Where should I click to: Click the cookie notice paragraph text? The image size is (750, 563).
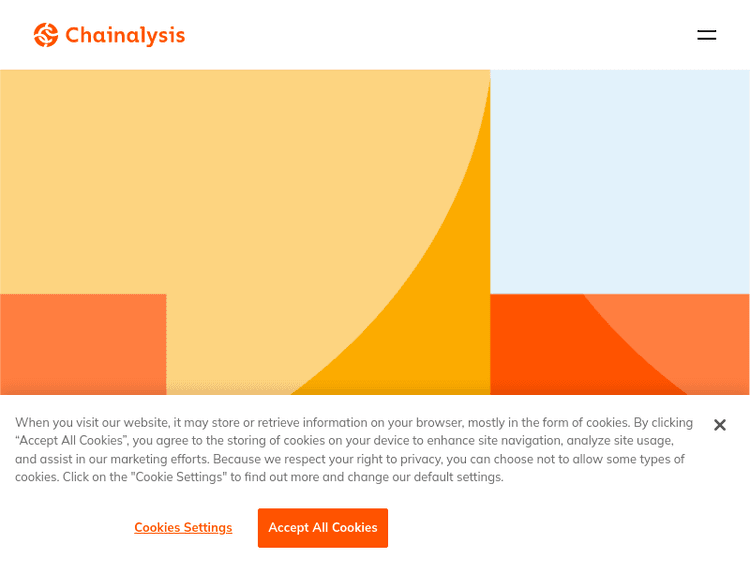coord(350,450)
